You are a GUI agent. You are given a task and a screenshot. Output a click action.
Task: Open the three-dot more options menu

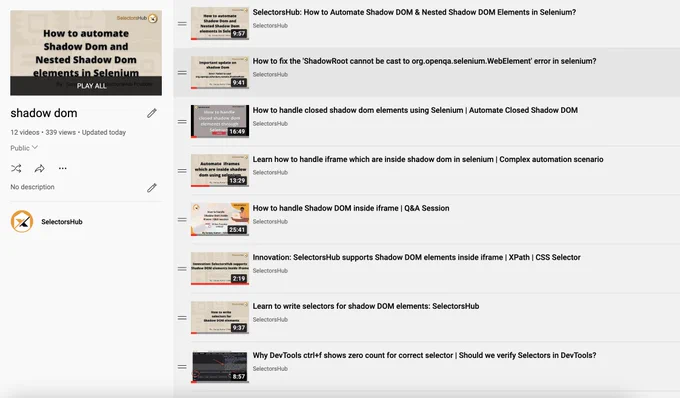pos(62,168)
